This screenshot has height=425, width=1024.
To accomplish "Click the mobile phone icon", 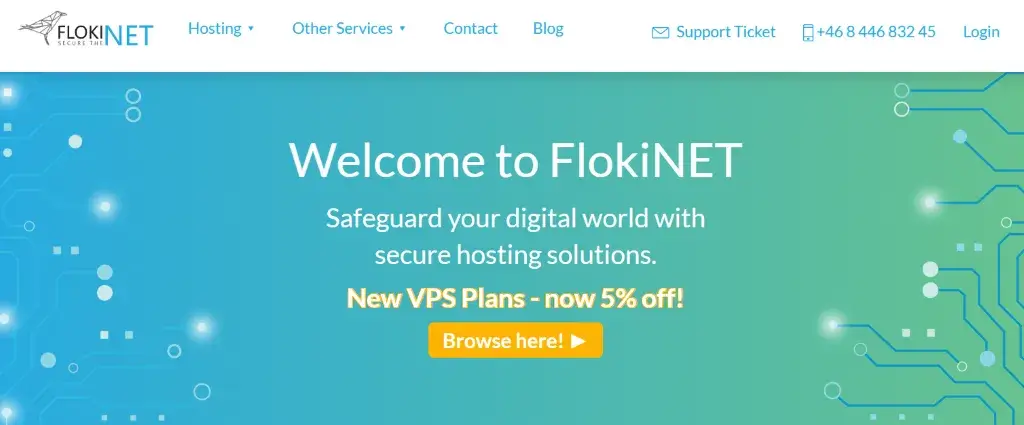I will tap(807, 32).
